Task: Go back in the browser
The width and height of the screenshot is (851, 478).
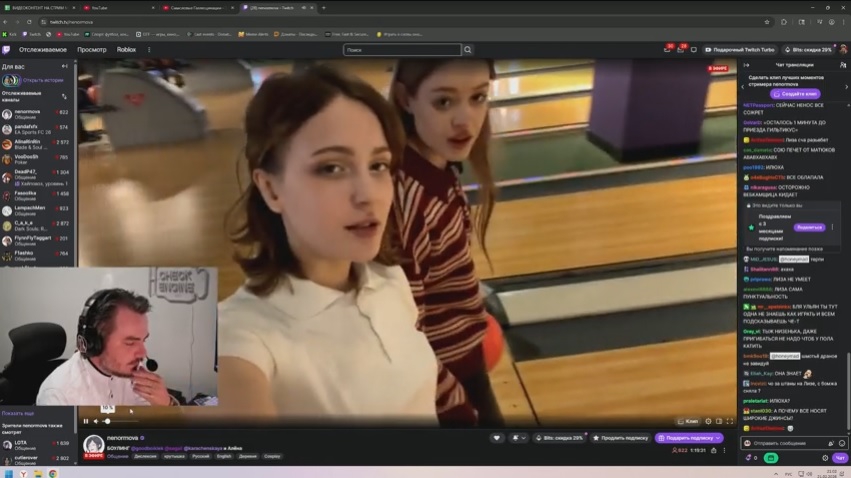Action: pyautogui.click(x=5, y=22)
